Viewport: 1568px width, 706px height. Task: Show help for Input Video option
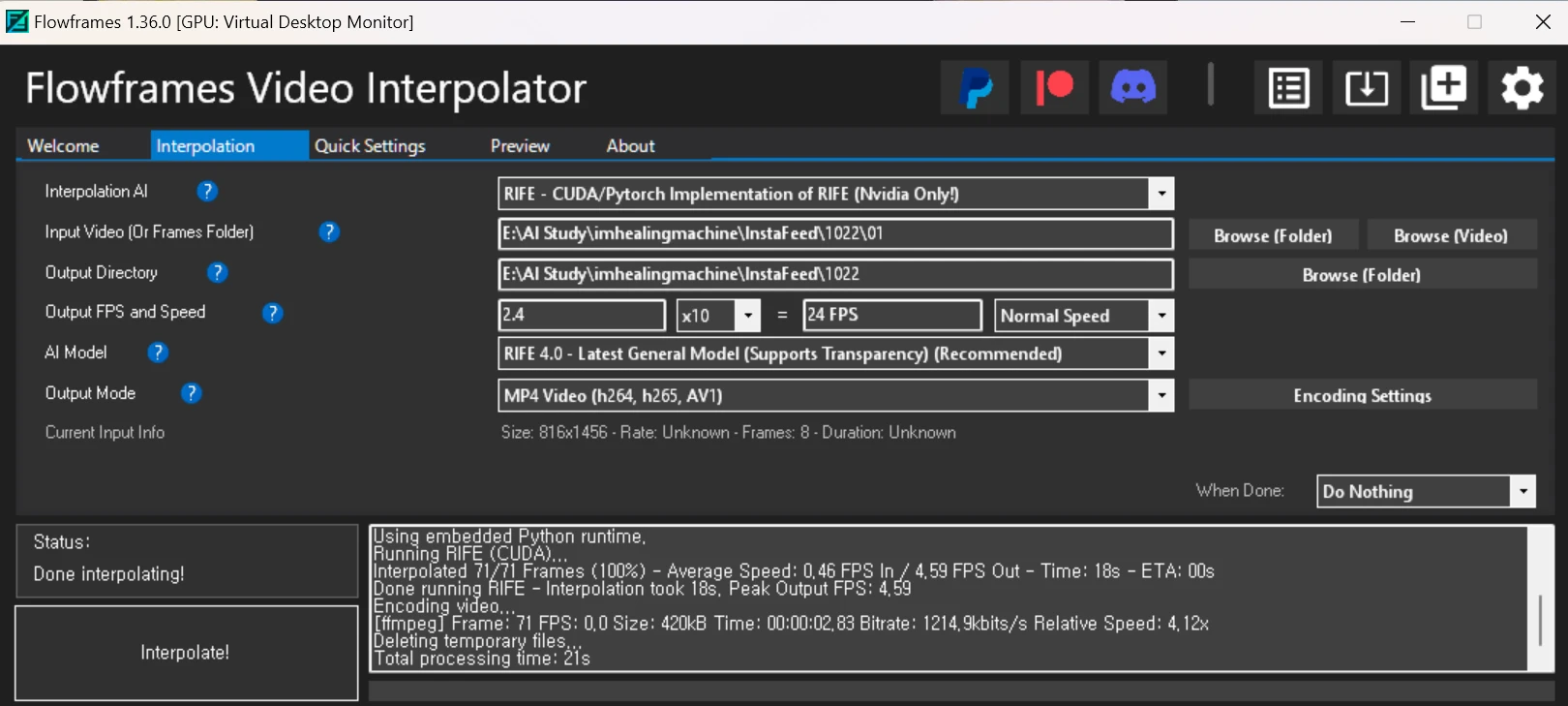(329, 232)
